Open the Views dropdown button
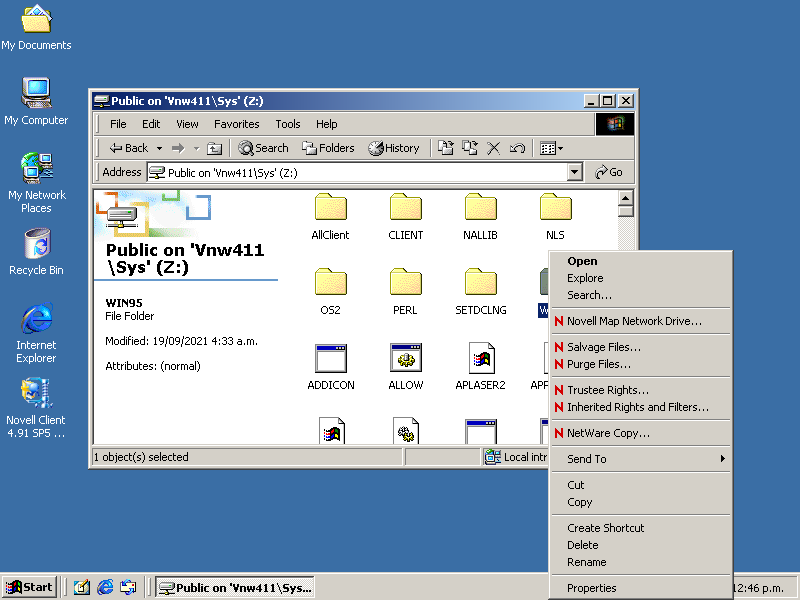The image size is (800, 600). tap(551, 148)
